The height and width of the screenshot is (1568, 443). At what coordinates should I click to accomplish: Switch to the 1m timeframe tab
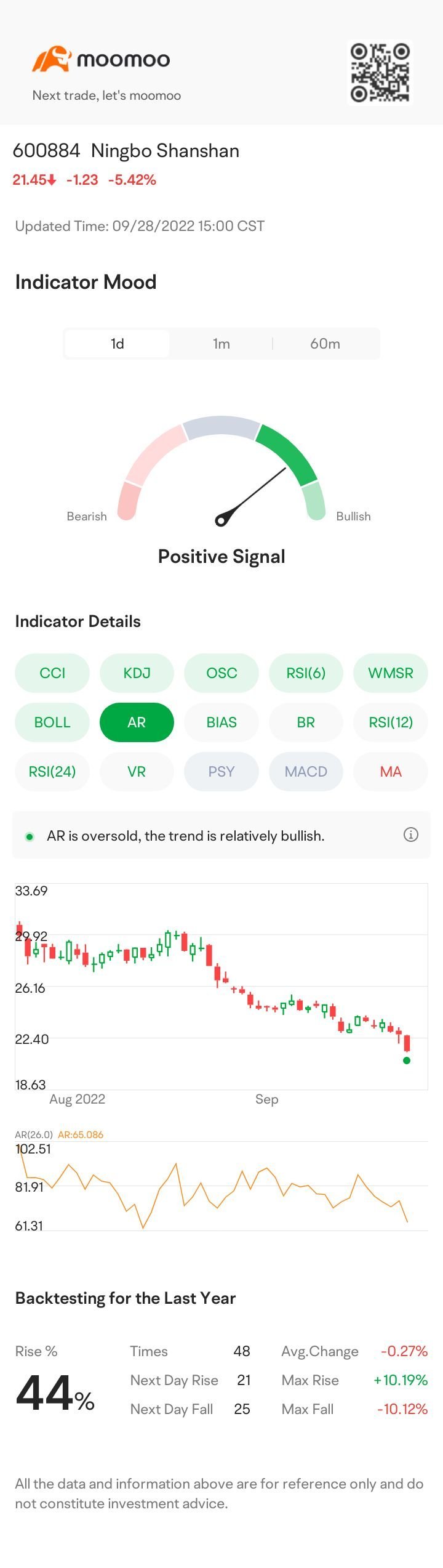[x=221, y=344]
